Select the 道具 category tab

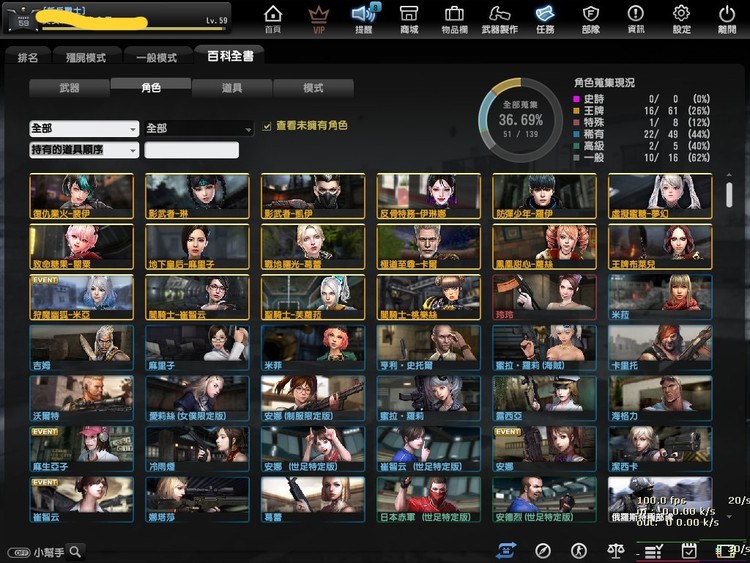click(232, 88)
